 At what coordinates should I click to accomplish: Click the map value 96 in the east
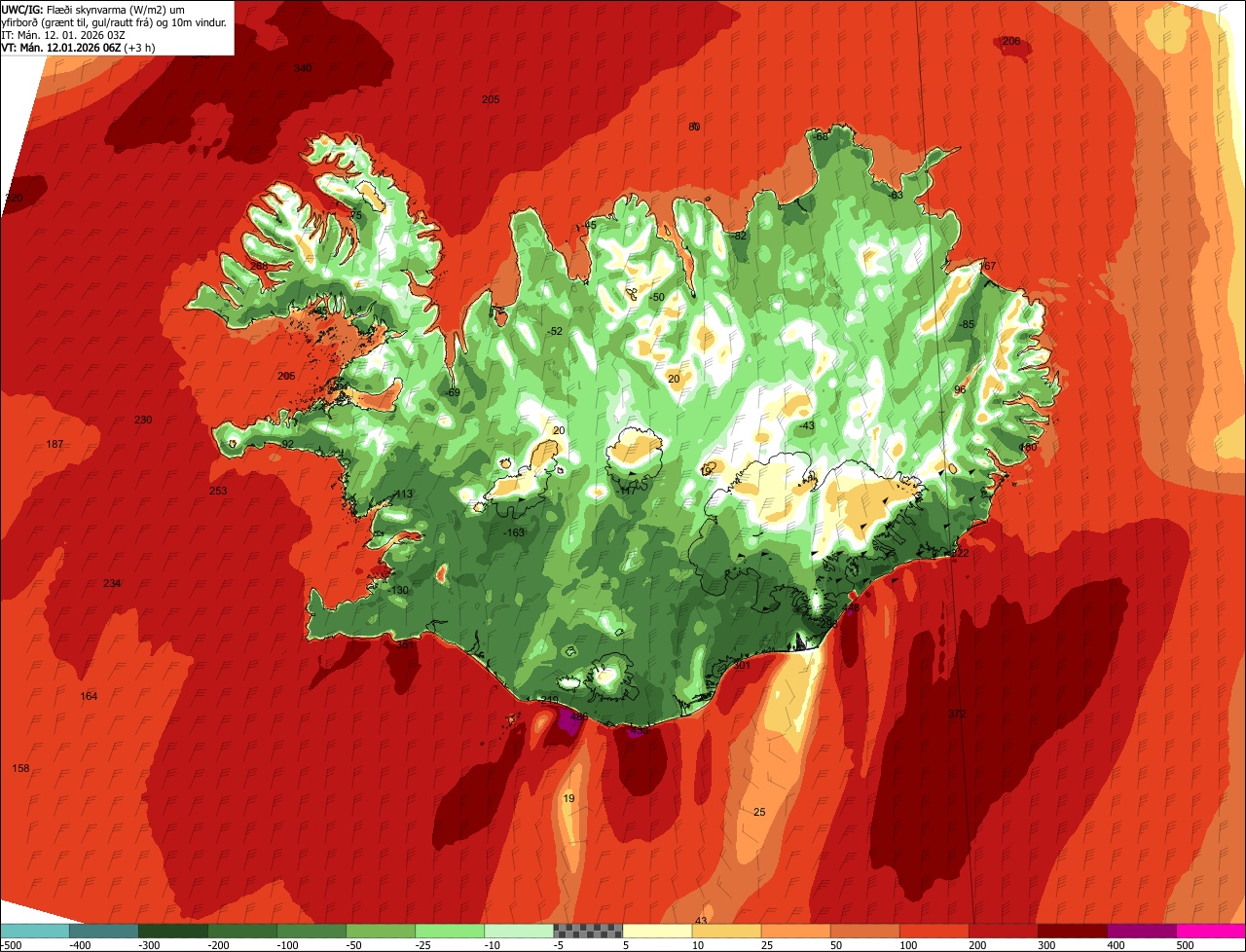[960, 389]
